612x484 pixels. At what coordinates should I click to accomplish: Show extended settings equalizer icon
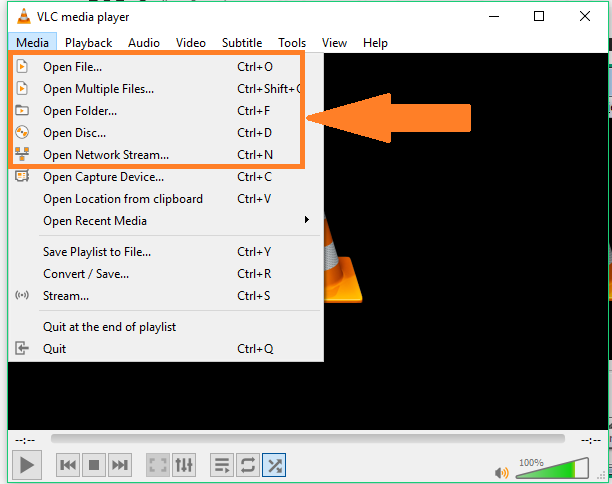click(x=184, y=465)
